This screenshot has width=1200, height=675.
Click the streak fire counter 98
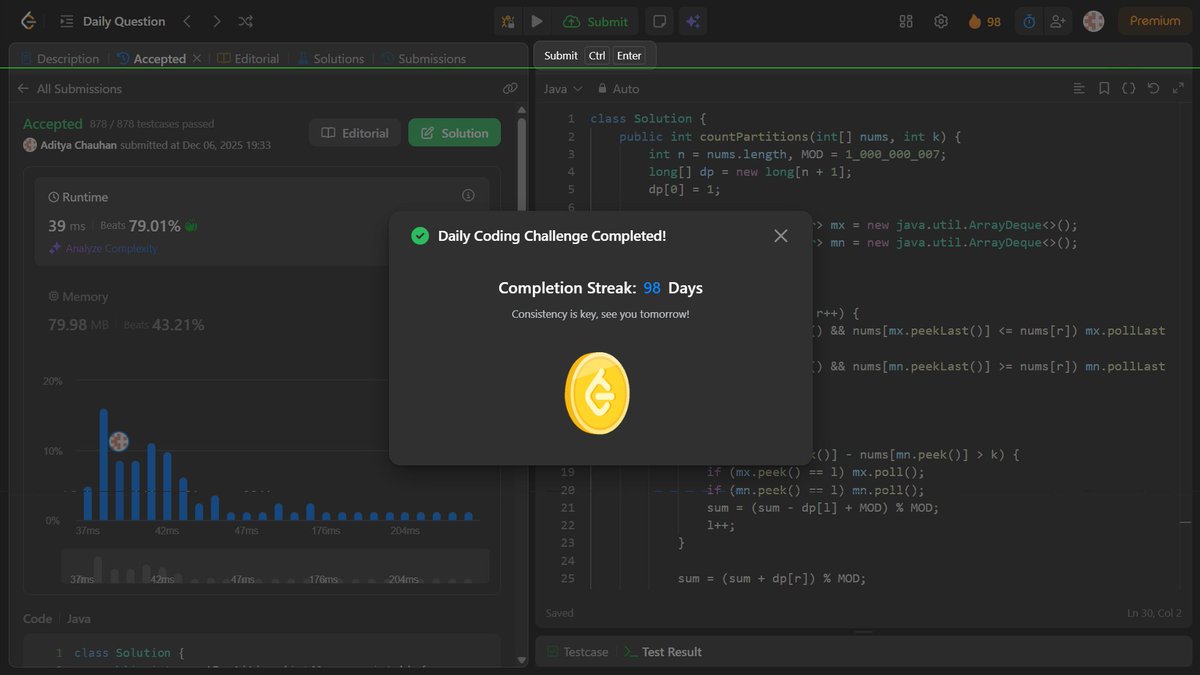985,21
